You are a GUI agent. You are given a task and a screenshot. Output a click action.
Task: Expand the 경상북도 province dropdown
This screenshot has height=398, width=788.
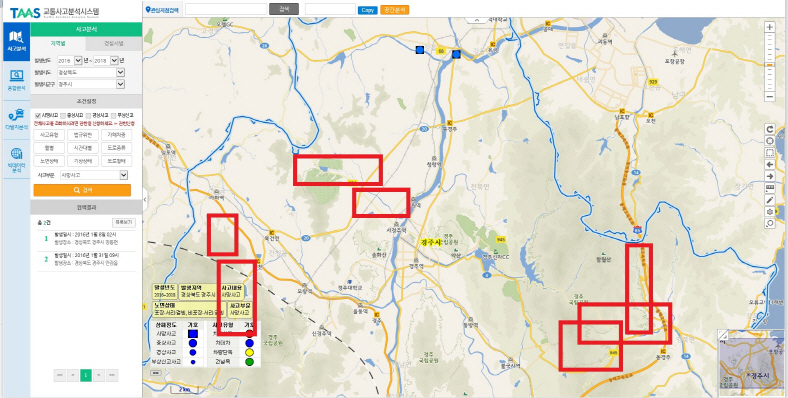coord(90,72)
